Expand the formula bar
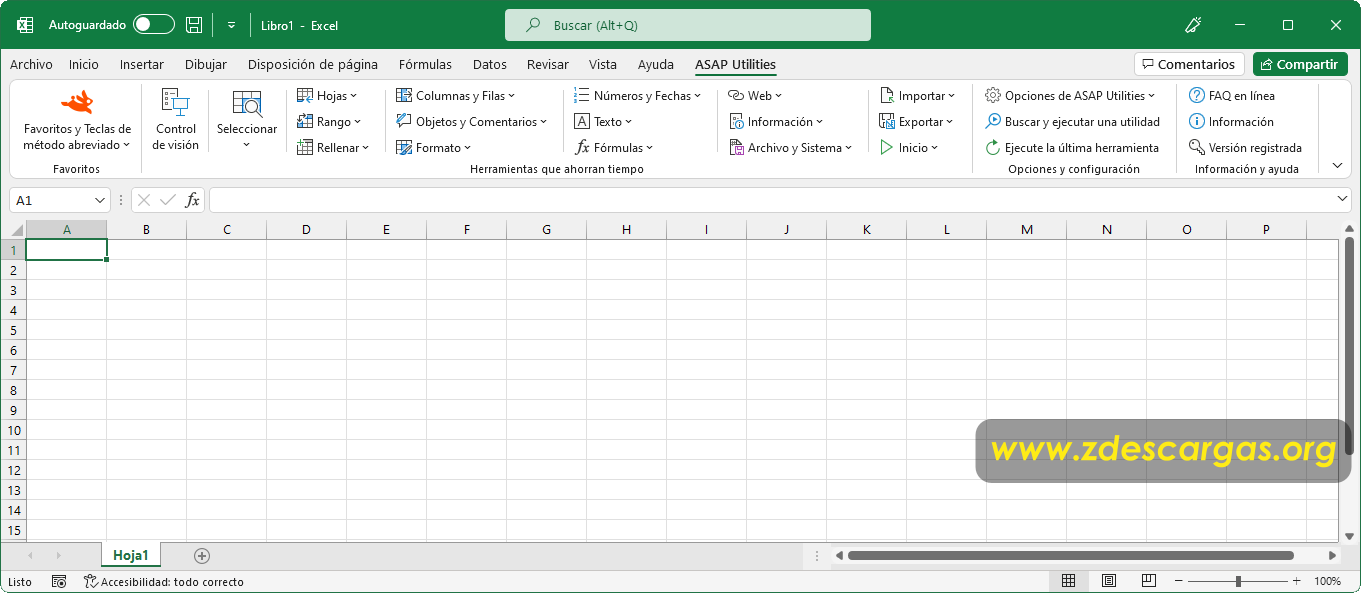The image size is (1361, 593). (x=1342, y=200)
